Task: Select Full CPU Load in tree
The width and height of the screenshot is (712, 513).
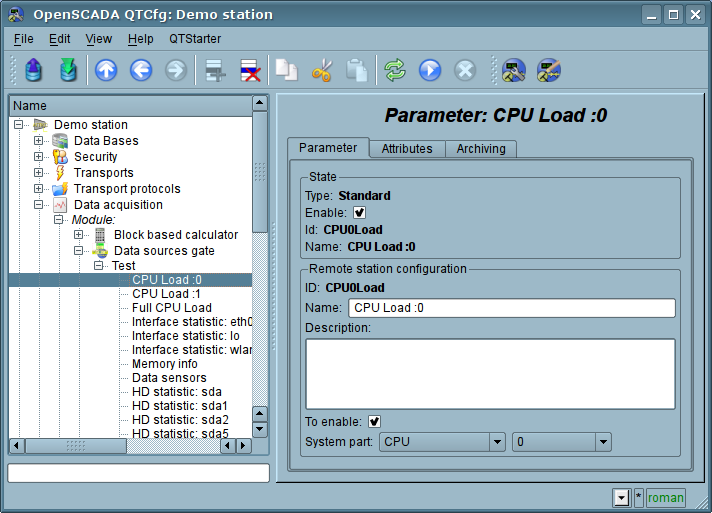Action: tap(172, 308)
